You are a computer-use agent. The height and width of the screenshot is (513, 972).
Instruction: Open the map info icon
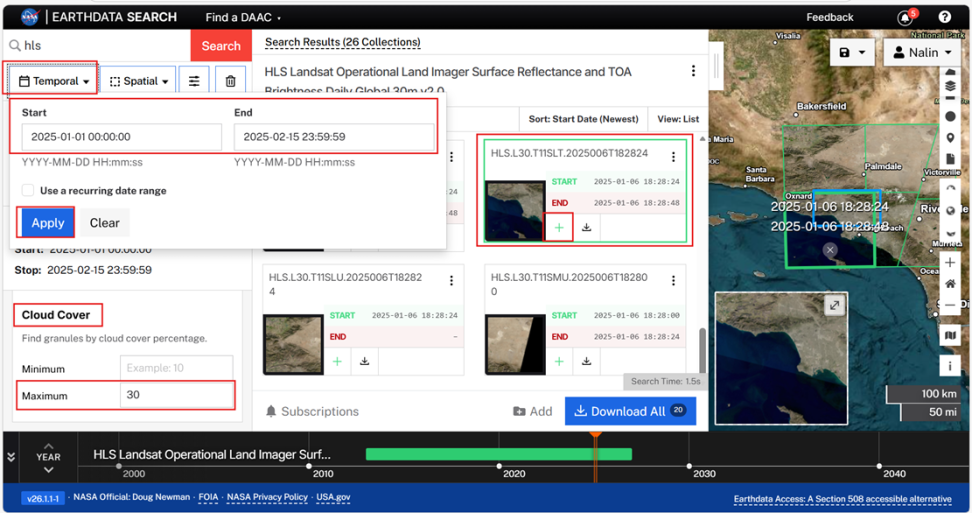[950, 366]
